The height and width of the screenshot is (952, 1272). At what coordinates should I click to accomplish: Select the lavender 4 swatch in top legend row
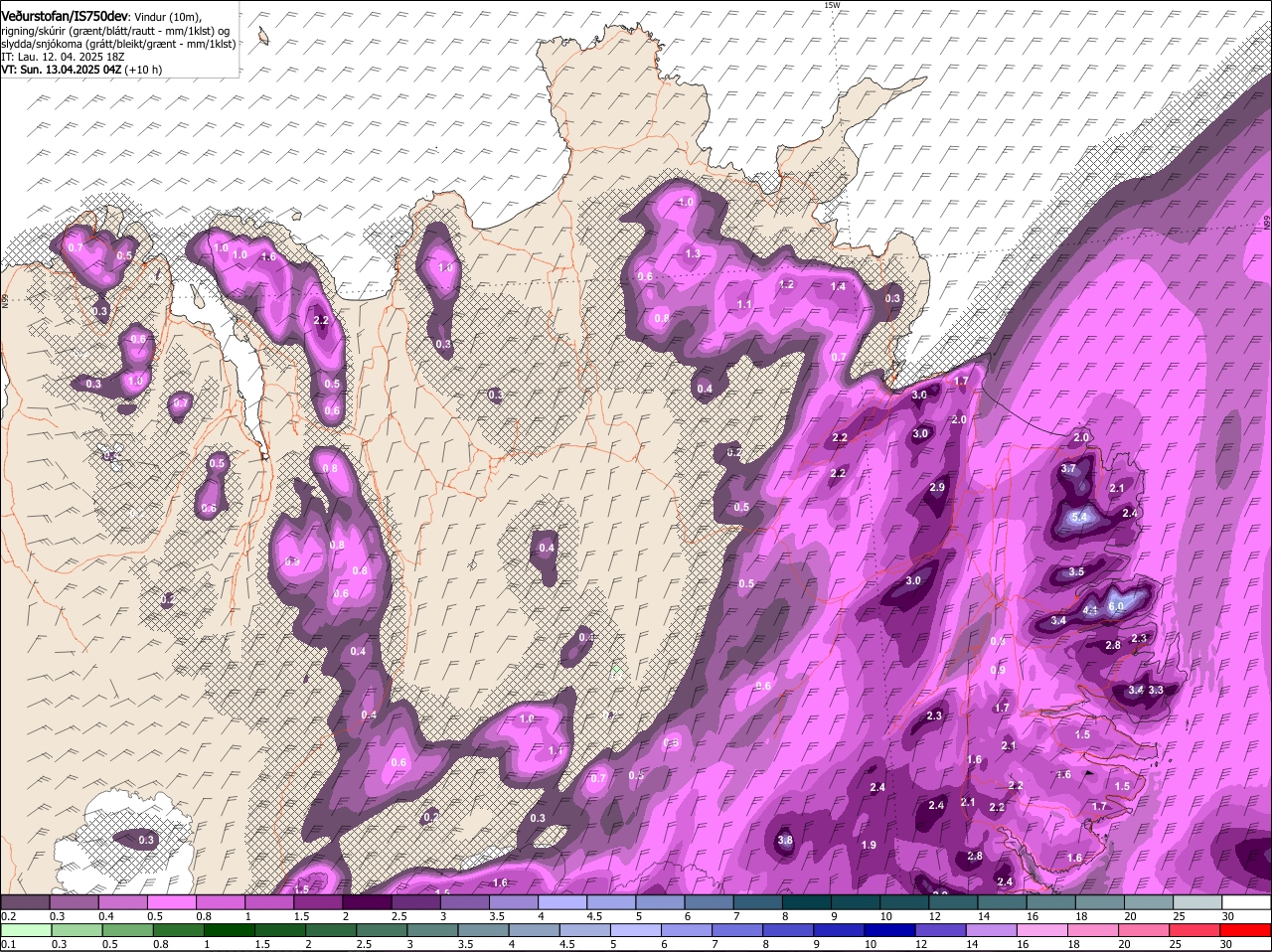562,901
